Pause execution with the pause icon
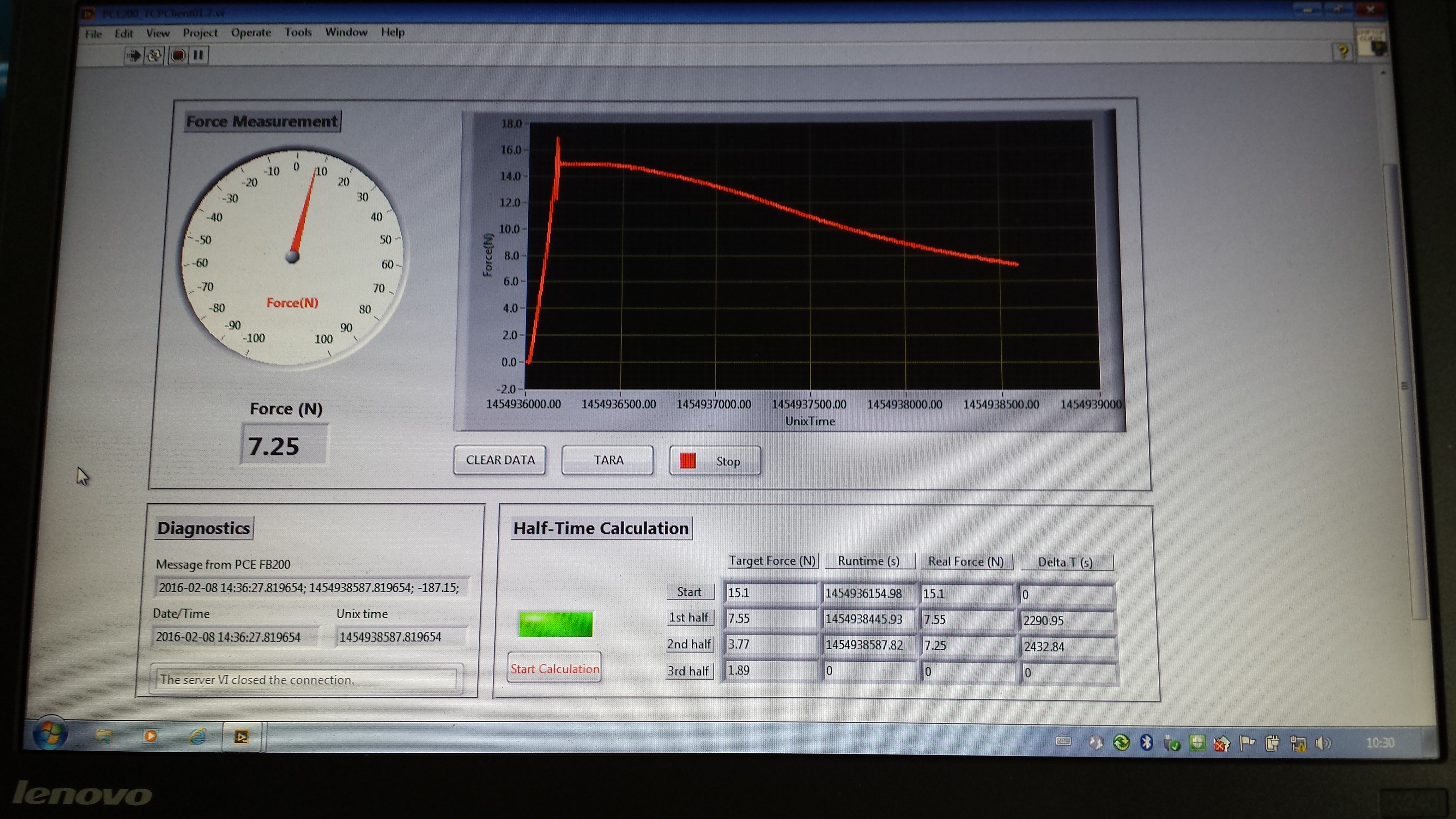1456x819 pixels. coord(198,55)
